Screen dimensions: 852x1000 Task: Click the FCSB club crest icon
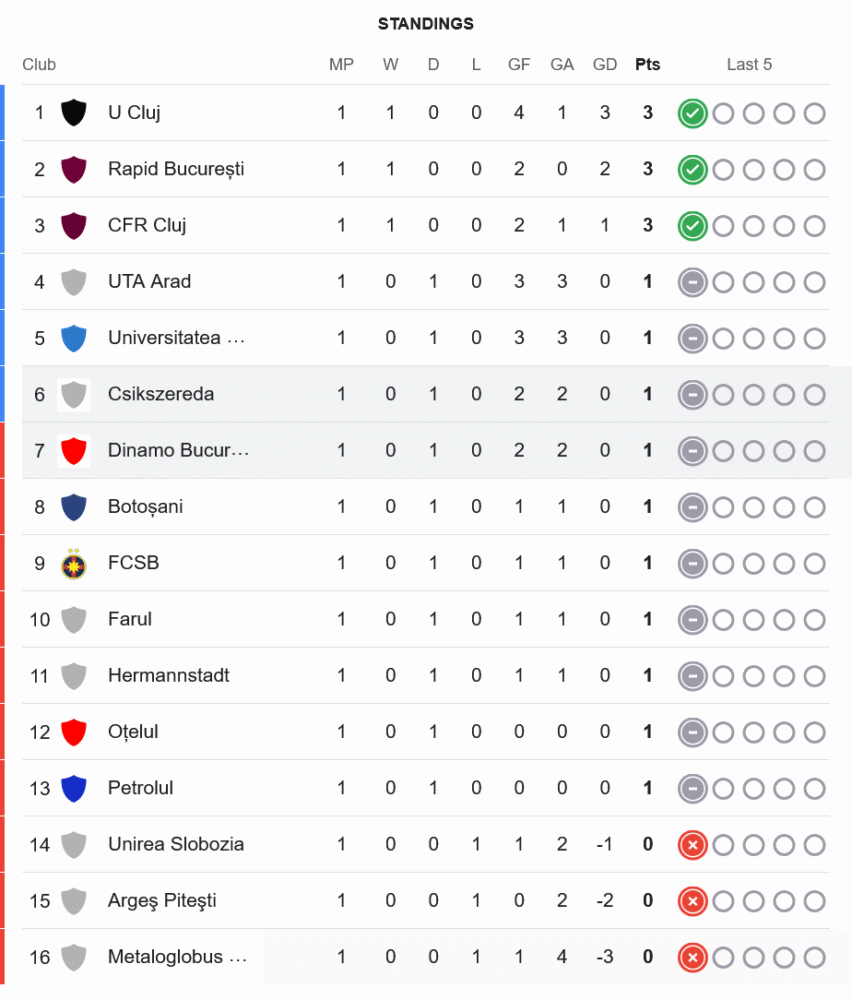coord(73,564)
